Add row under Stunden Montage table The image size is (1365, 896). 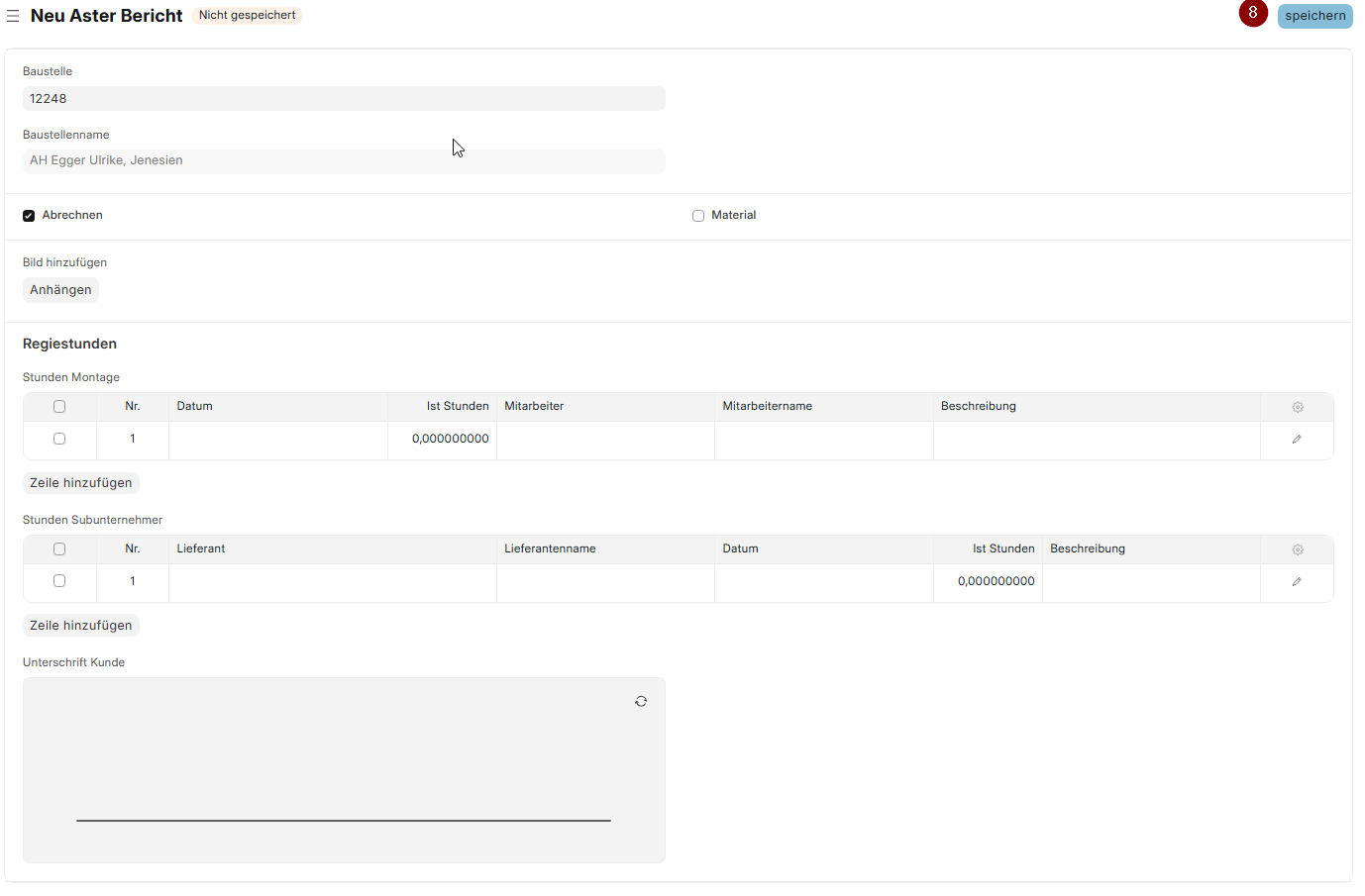coord(80,483)
